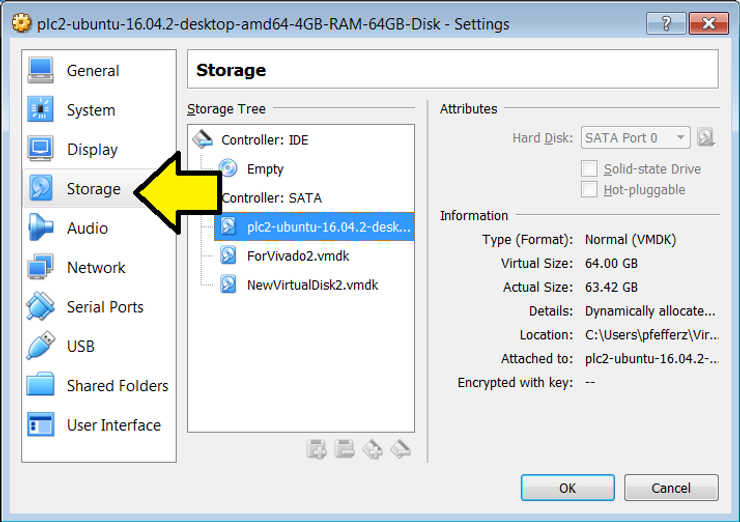Click the Storage Tree section label
Screen dimensions: 740x522
pyautogui.click(x=226, y=109)
